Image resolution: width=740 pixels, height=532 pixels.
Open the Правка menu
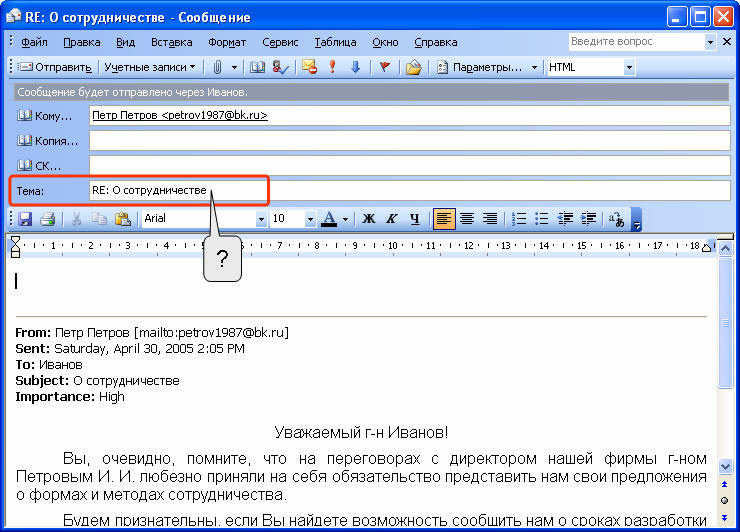coord(82,42)
